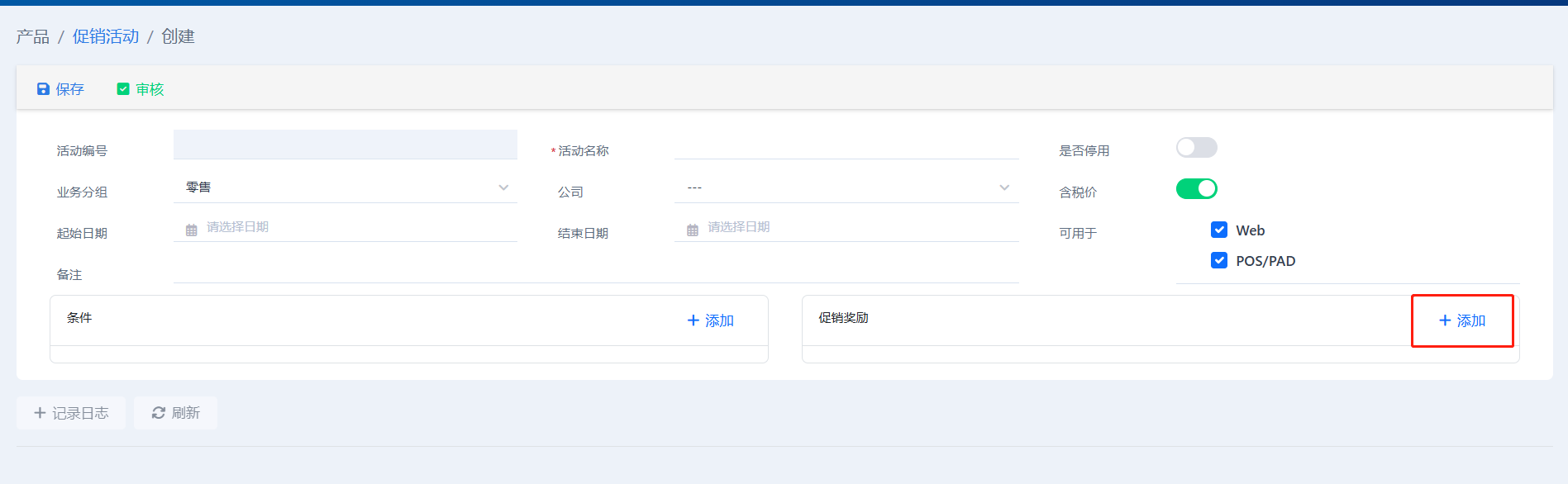Expand the 公司 dropdown
Image resolution: width=1568 pixels, height=484 pixels.
(846, 187)
